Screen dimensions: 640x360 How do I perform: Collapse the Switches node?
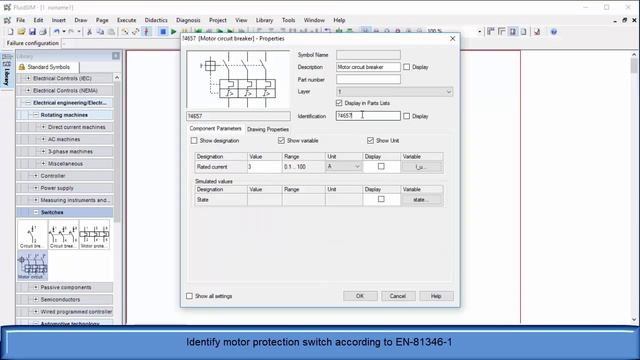click(36, 212)
